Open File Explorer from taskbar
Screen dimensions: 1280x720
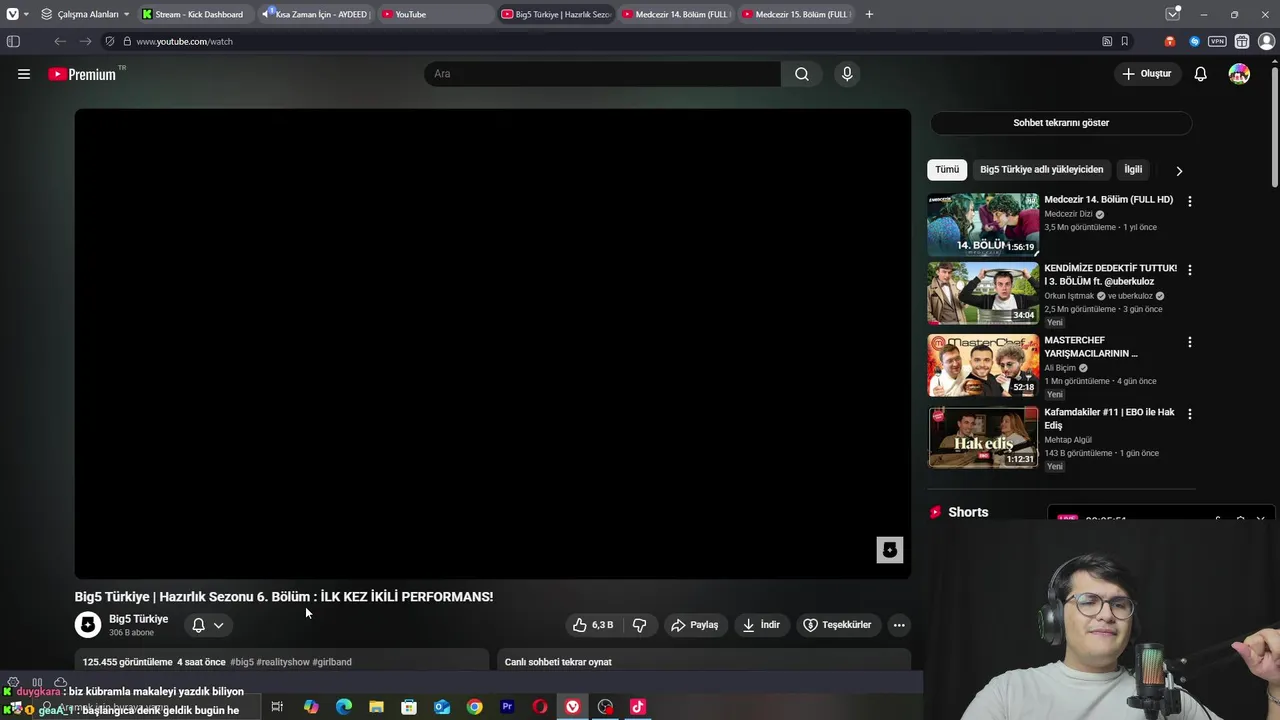click(376, 707)
